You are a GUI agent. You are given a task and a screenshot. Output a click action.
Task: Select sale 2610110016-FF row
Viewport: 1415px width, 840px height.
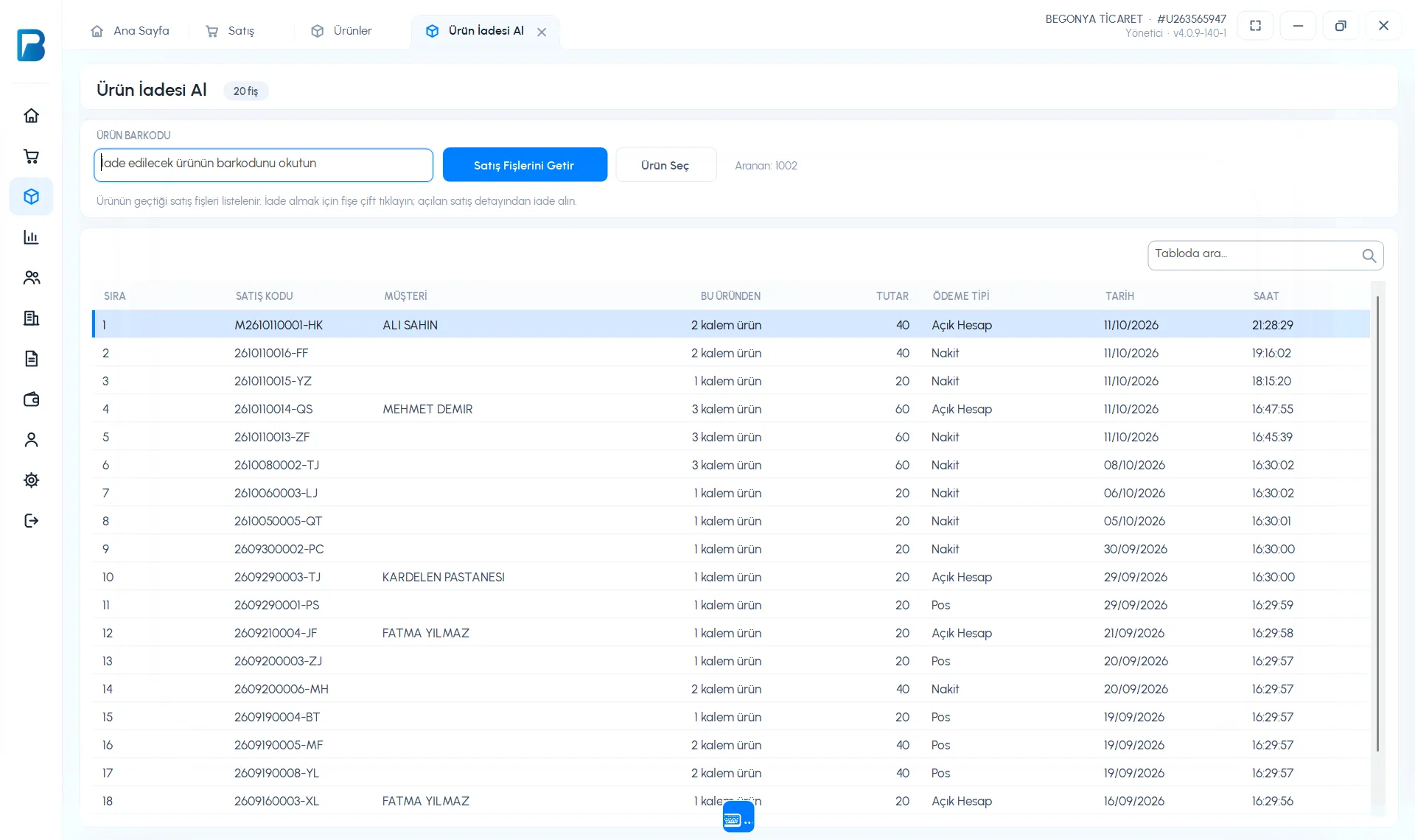coord(731,353)
